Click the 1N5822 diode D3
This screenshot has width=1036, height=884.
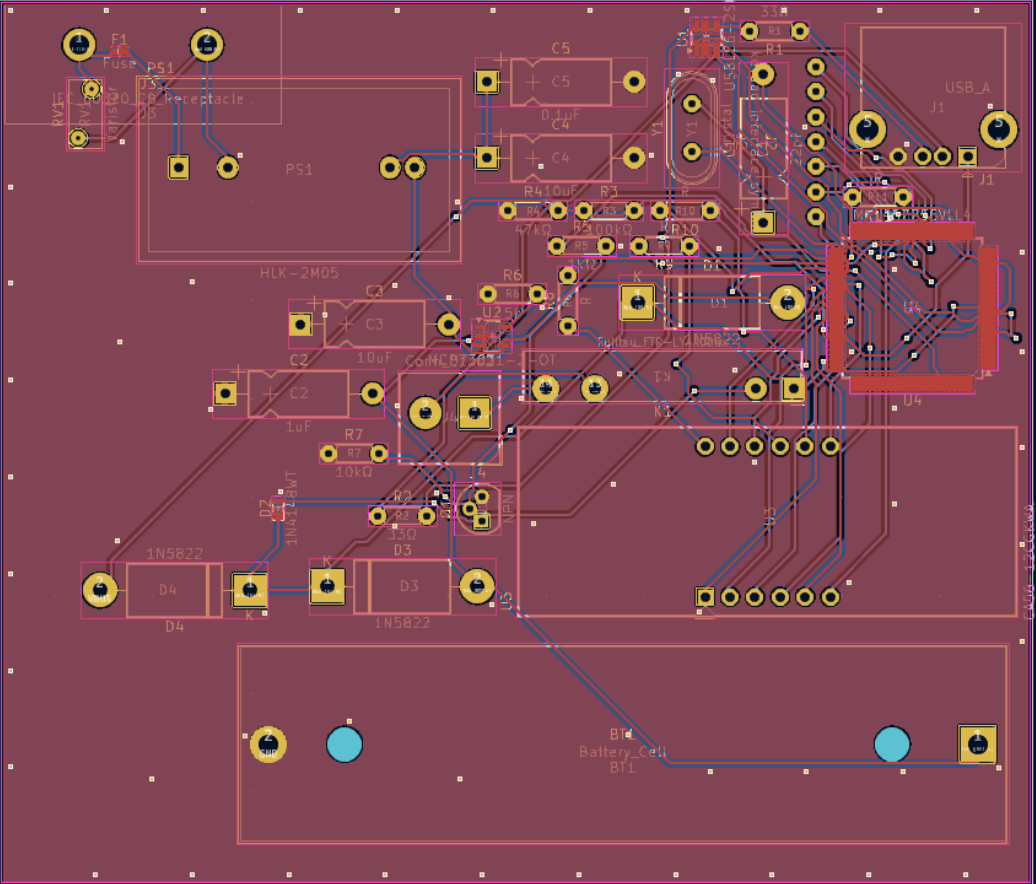click(x=410, y=585)
